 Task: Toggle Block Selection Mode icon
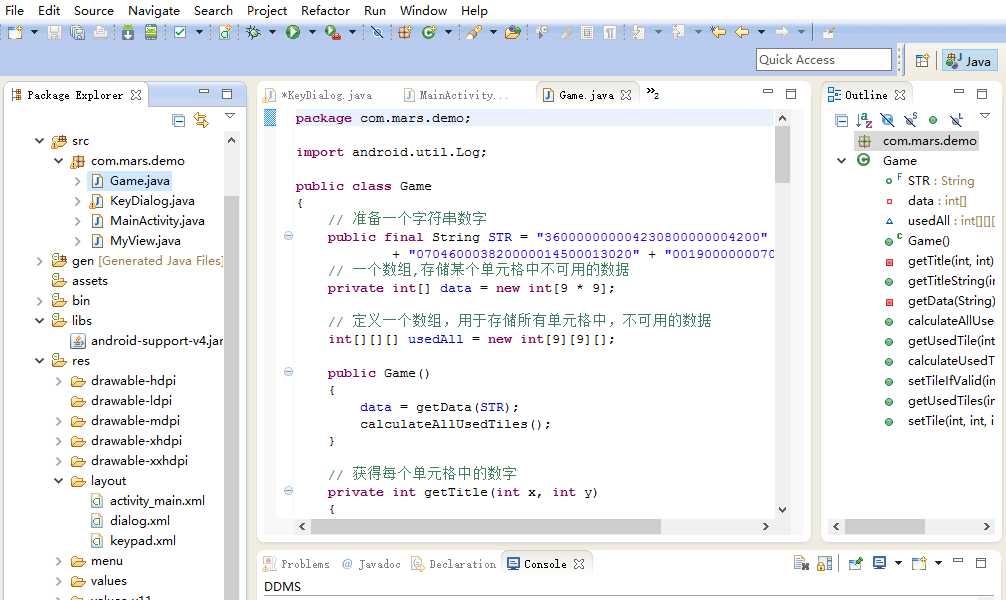coord(586,31)
